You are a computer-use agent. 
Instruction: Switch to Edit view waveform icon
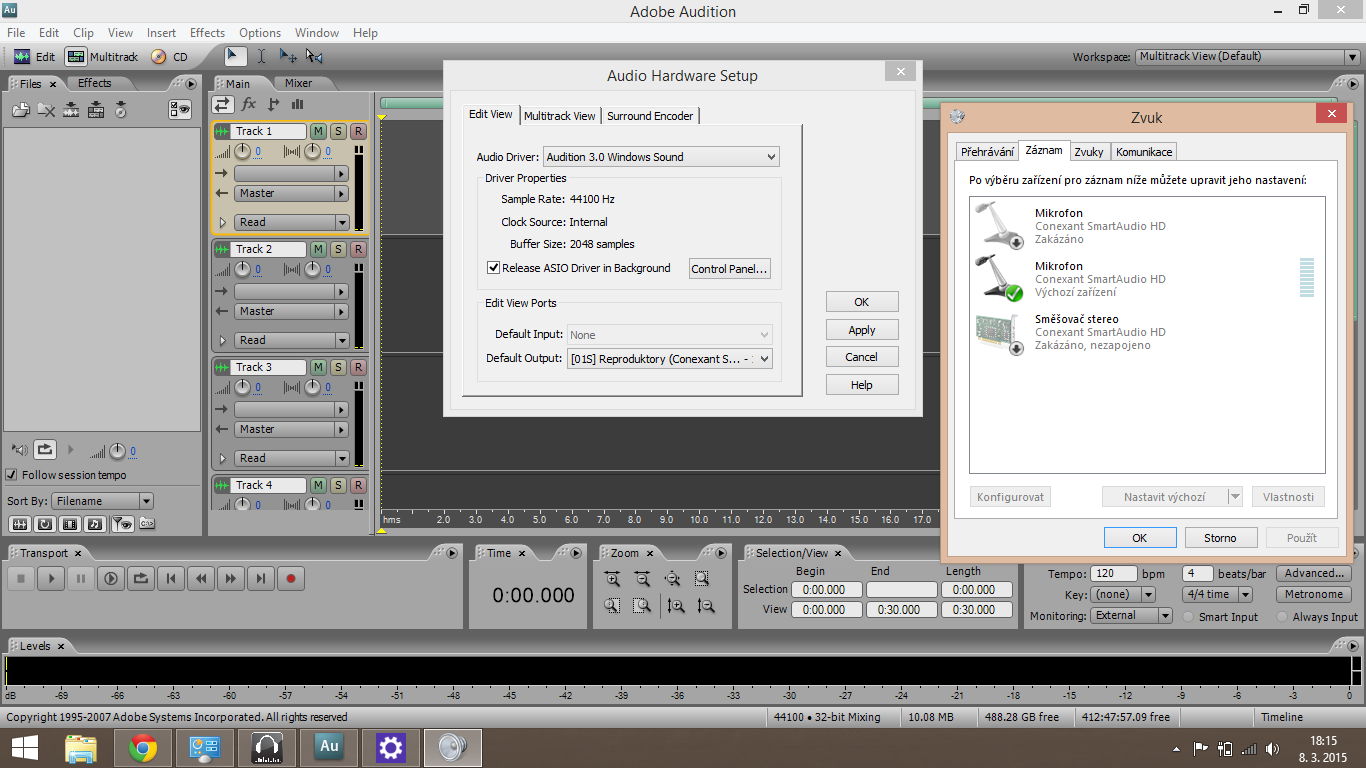point(22,57)
